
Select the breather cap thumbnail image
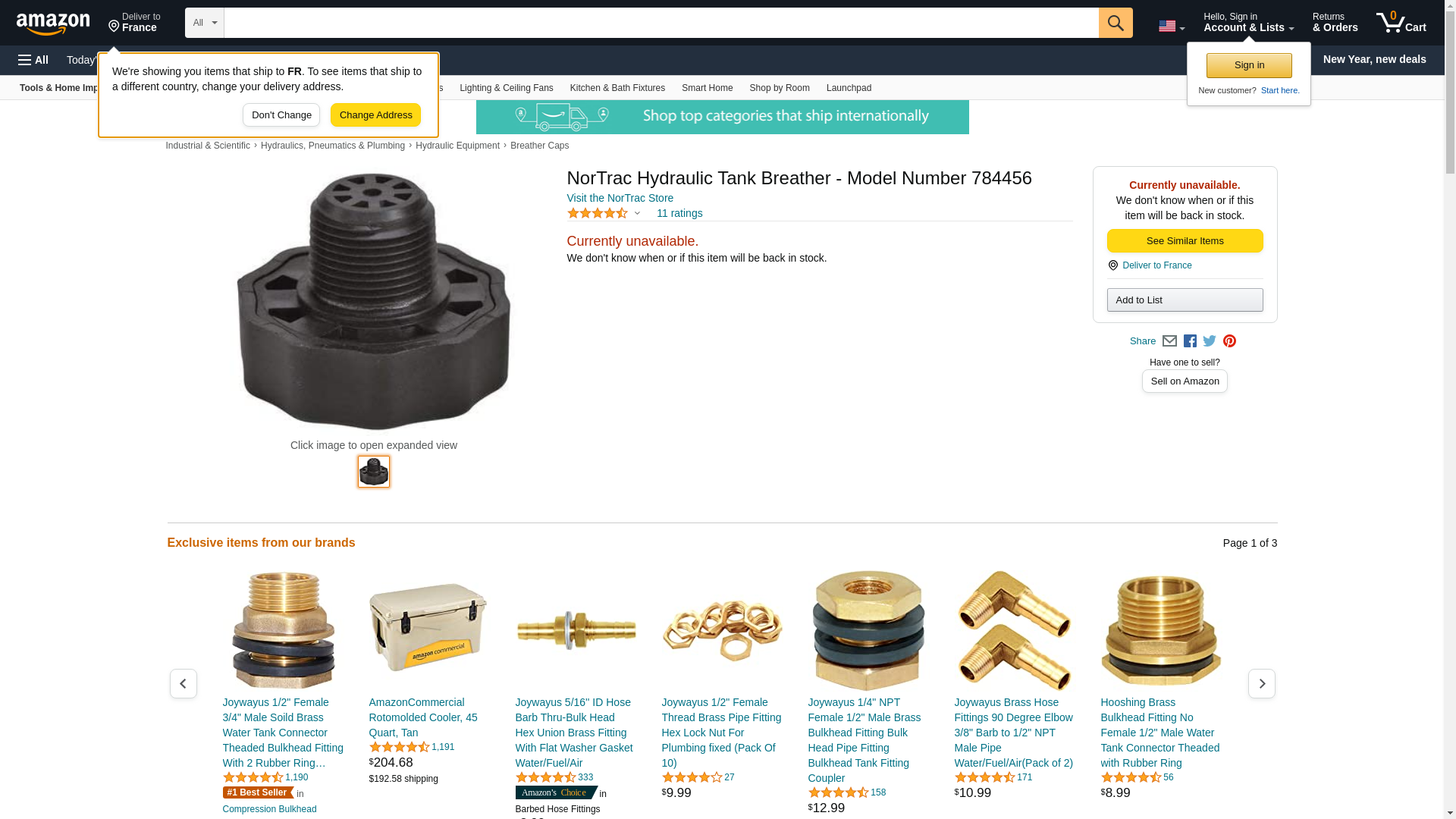374,472
